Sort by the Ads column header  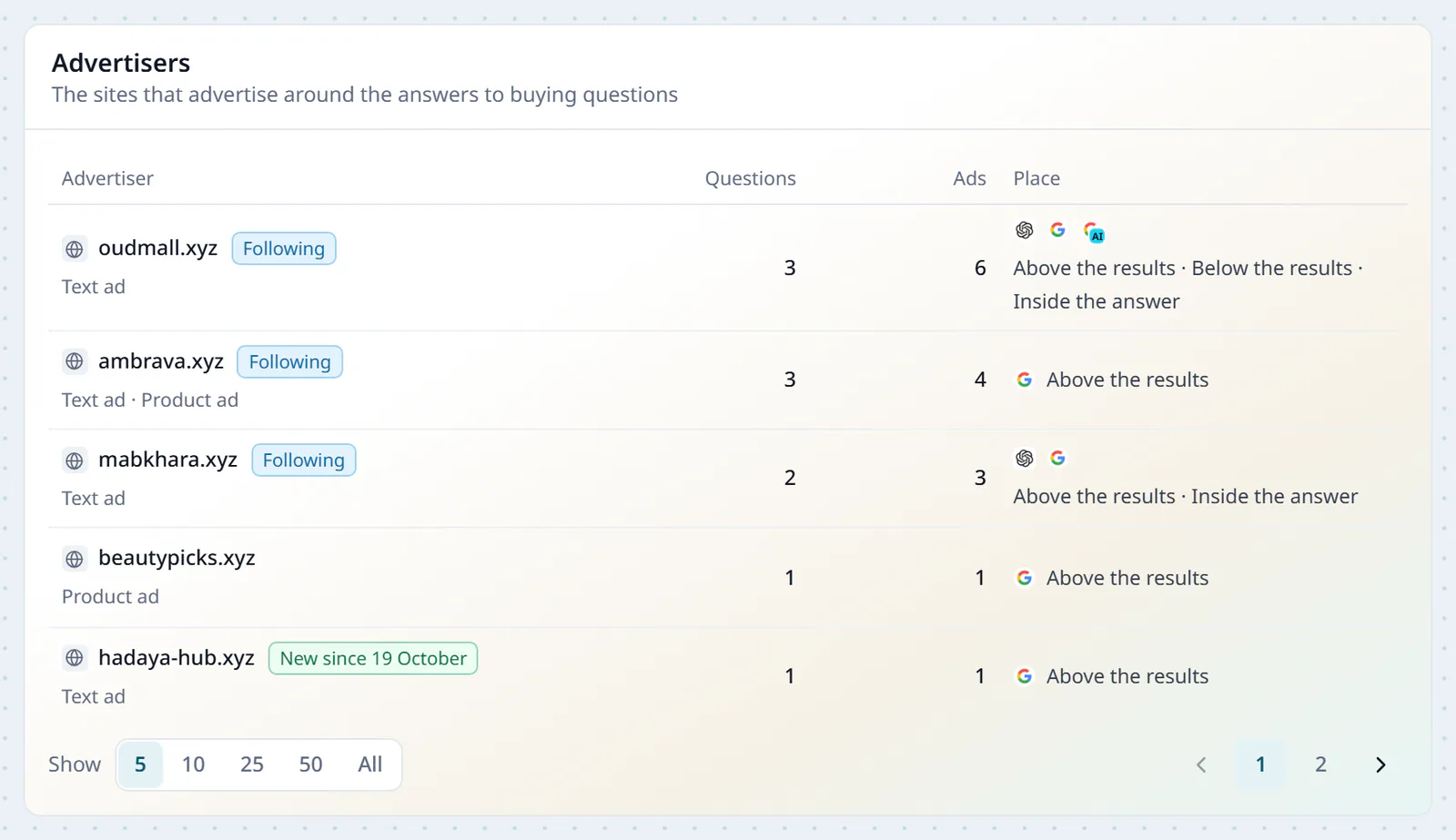click(969, 178)
